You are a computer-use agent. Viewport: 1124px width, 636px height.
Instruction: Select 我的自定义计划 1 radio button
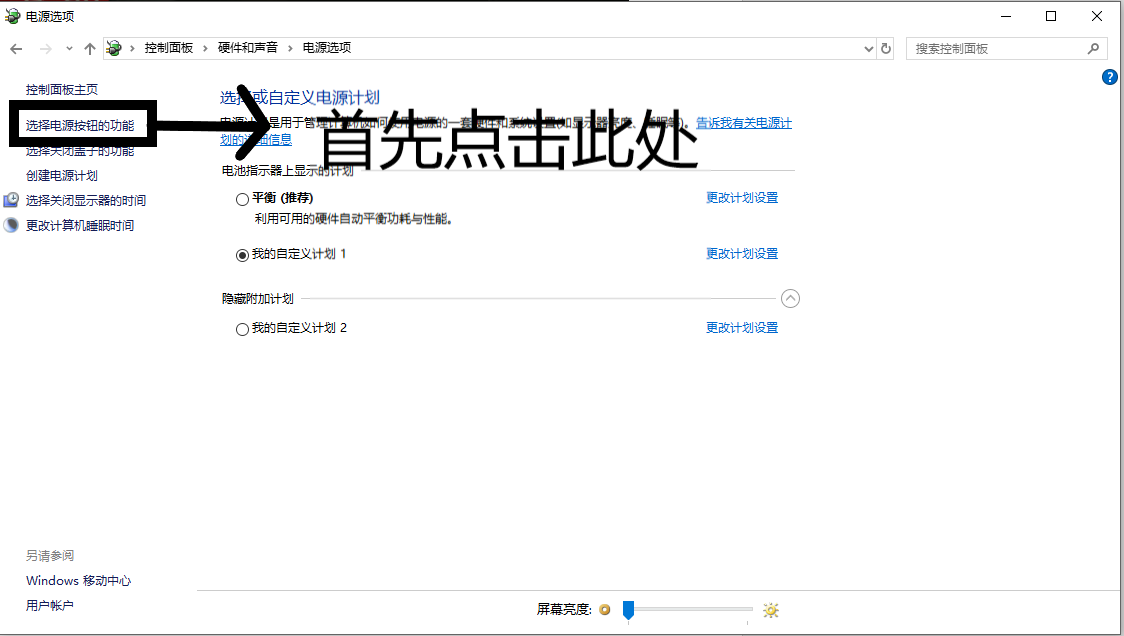point(242,255)
